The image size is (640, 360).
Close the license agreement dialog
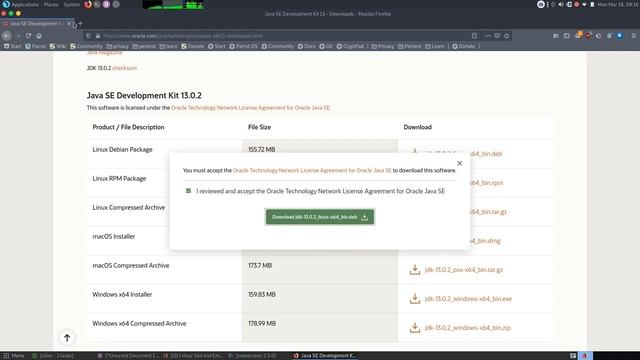[x=459, y=163]
